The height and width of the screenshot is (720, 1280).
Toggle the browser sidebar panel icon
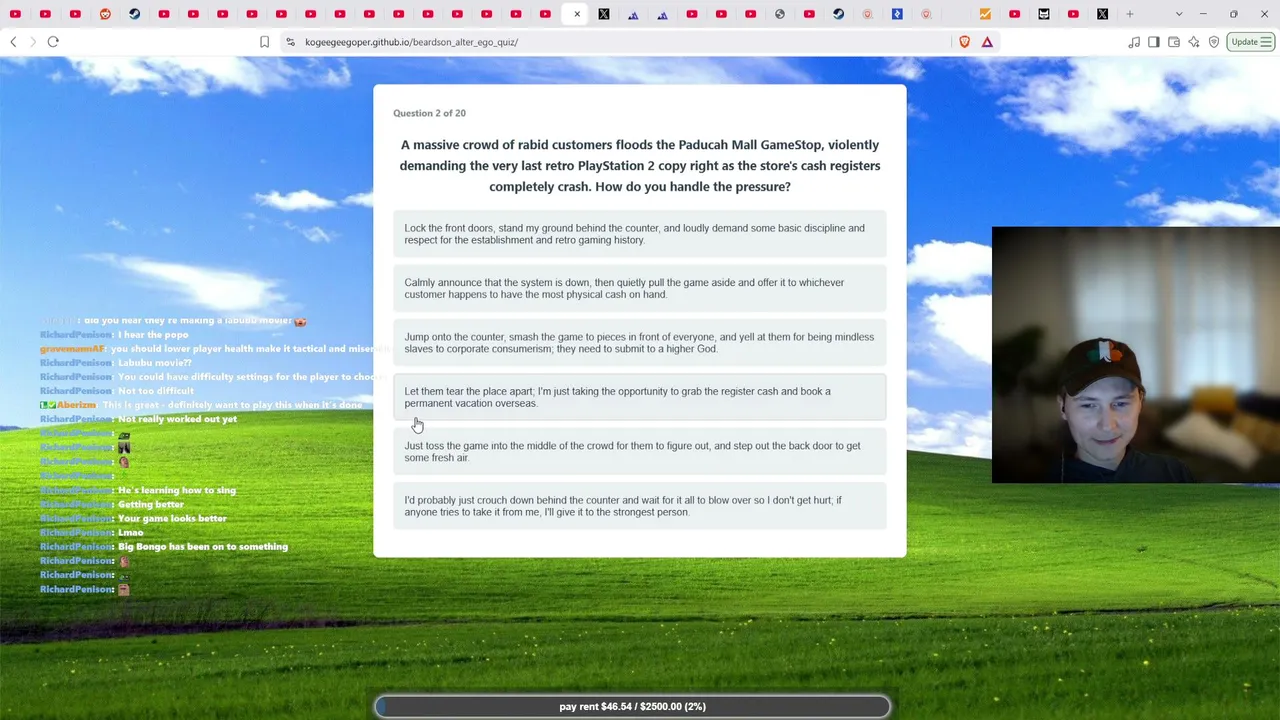[x=1154, y=42]
